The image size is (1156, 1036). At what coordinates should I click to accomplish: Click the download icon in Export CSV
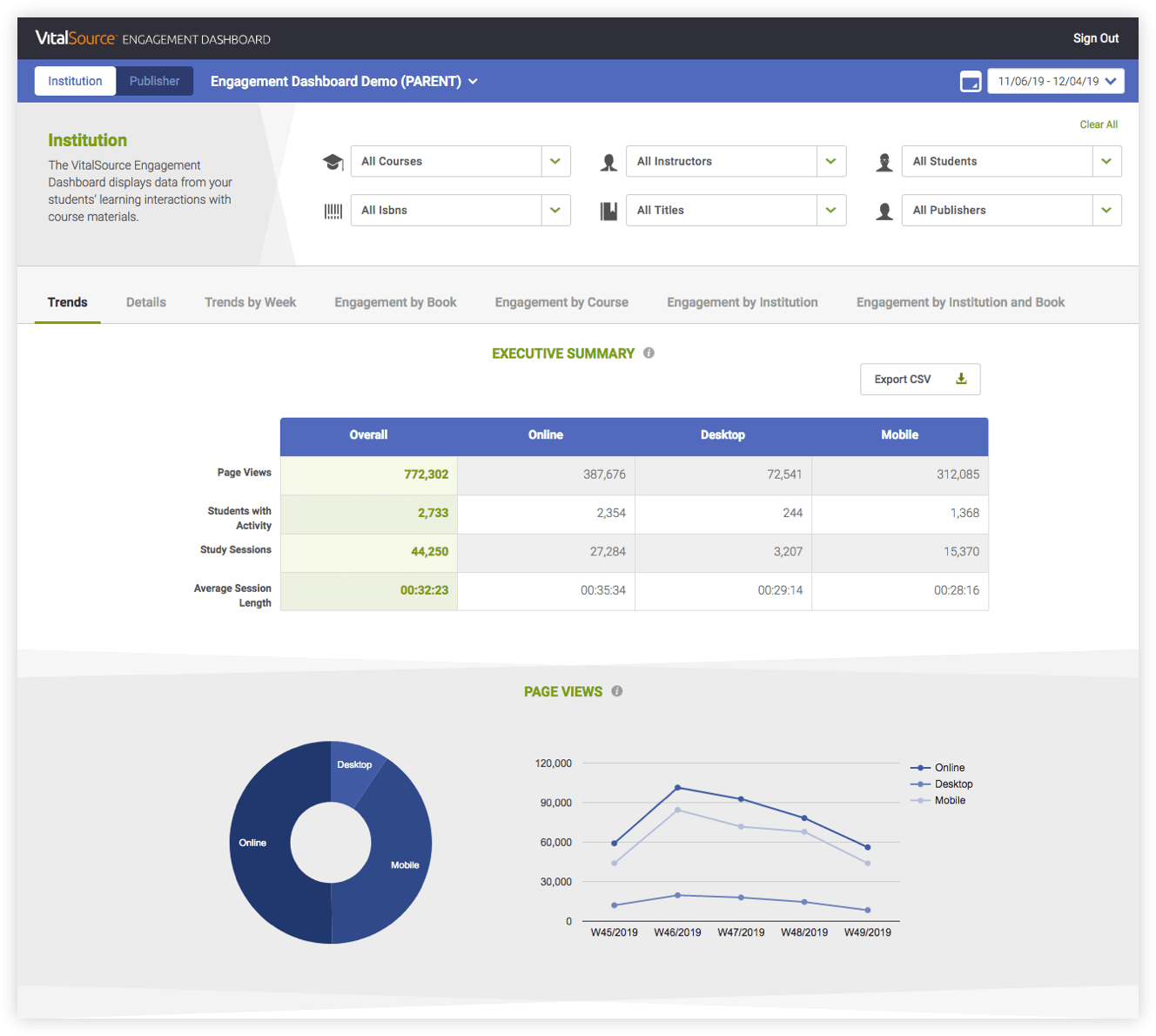click(961, 379)
